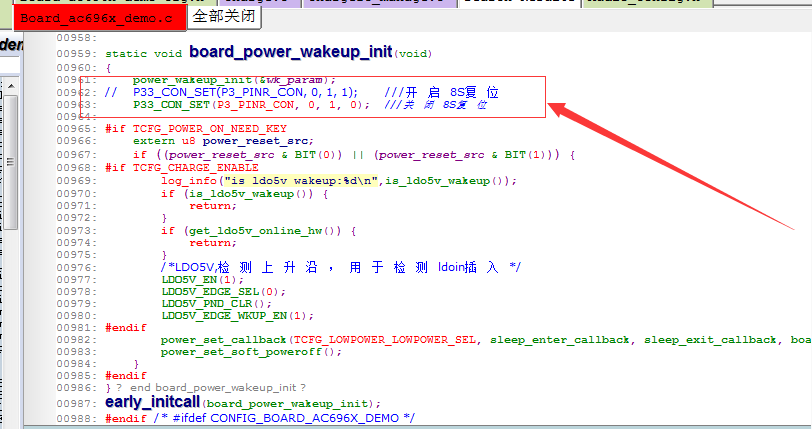Click line number 00959 in gutter
This screenshot has width=812, height=429.
point(76,53)
